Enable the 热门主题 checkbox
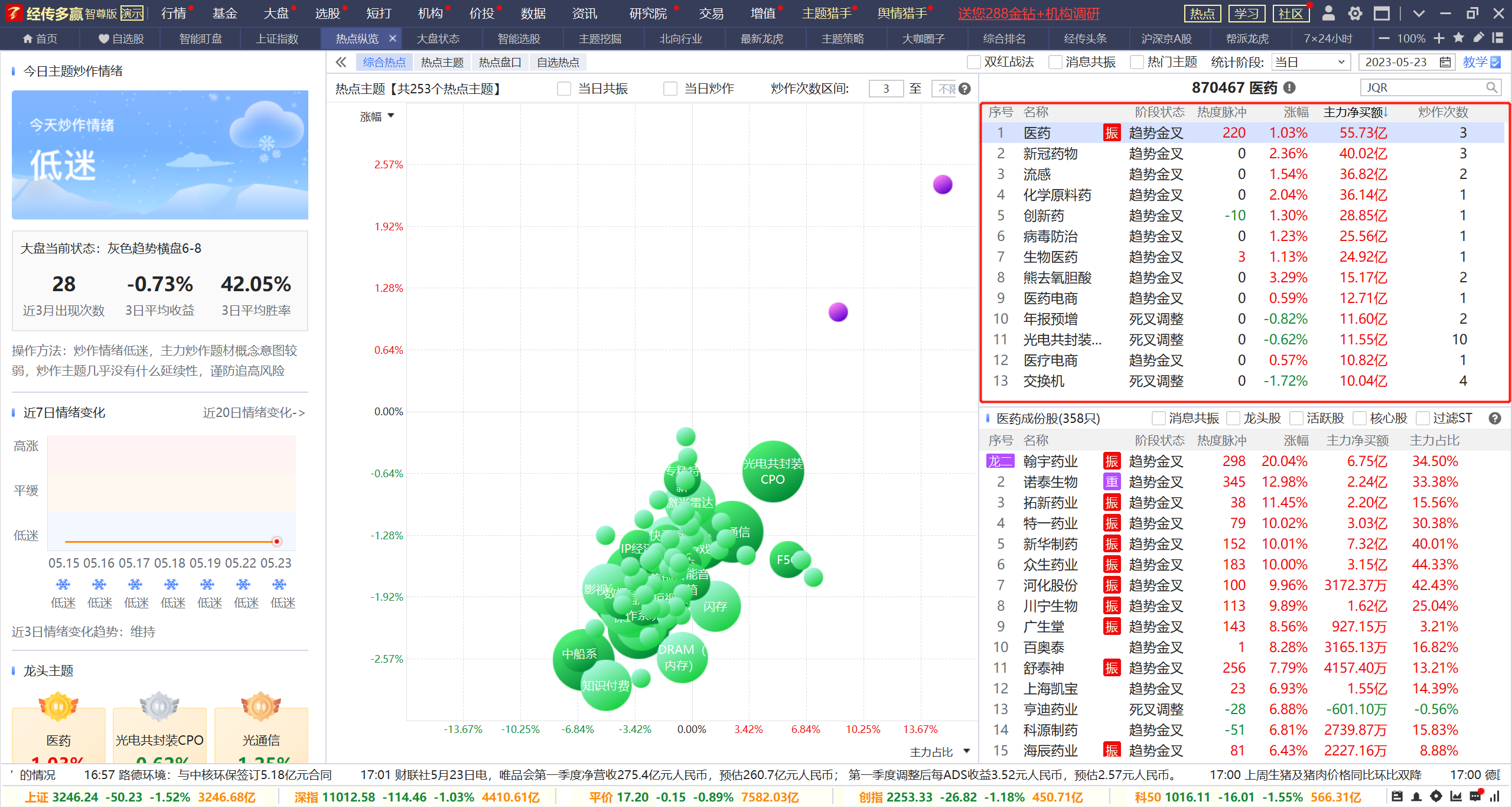Screen dimensions: 1512x808 pyautogui.click(x=1136, y=62)
